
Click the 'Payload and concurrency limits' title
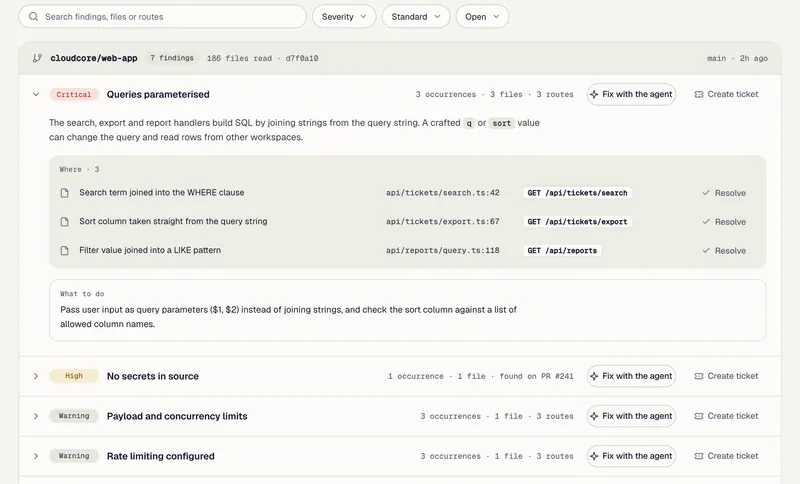point(177,416)
